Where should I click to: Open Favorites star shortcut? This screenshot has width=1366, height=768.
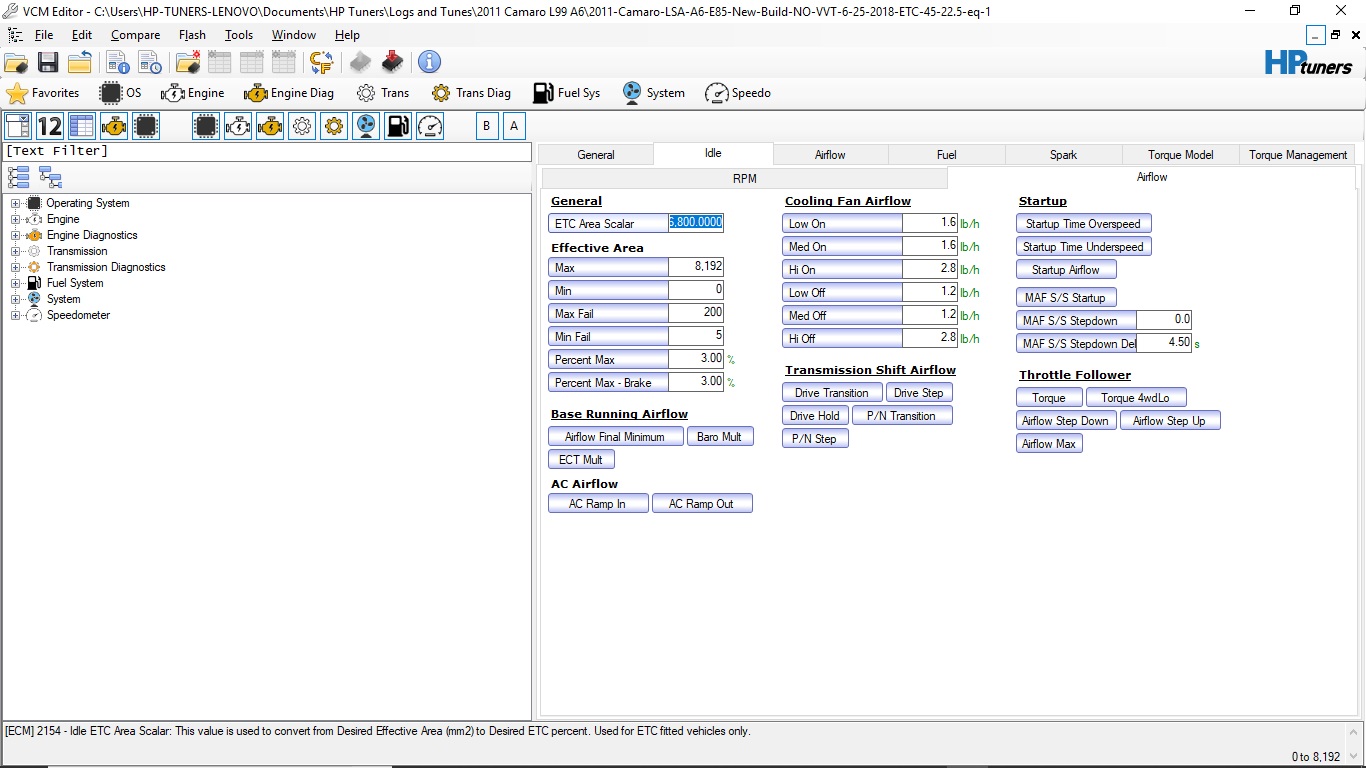point(43,93)
